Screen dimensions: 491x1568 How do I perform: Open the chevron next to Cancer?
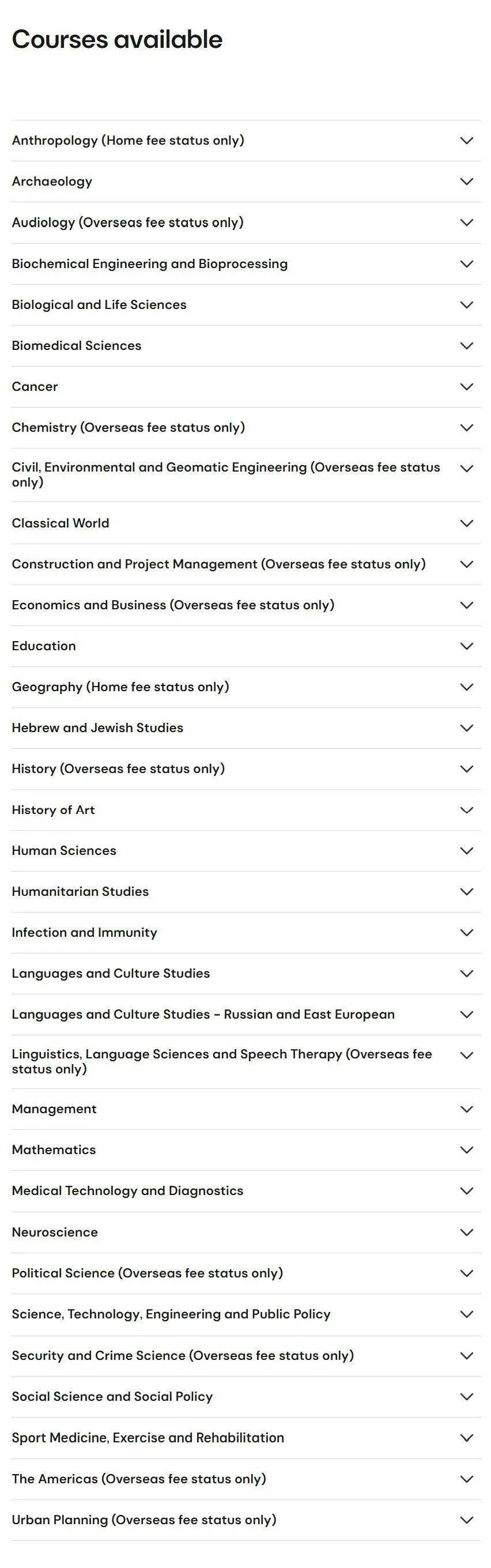(x=467, y=386)
